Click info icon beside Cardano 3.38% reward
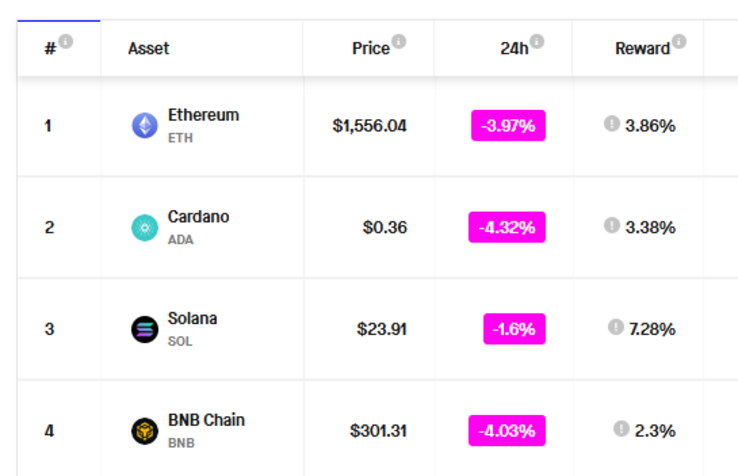The width and height of the screenshot is (738, 476). tap(611, 225)
